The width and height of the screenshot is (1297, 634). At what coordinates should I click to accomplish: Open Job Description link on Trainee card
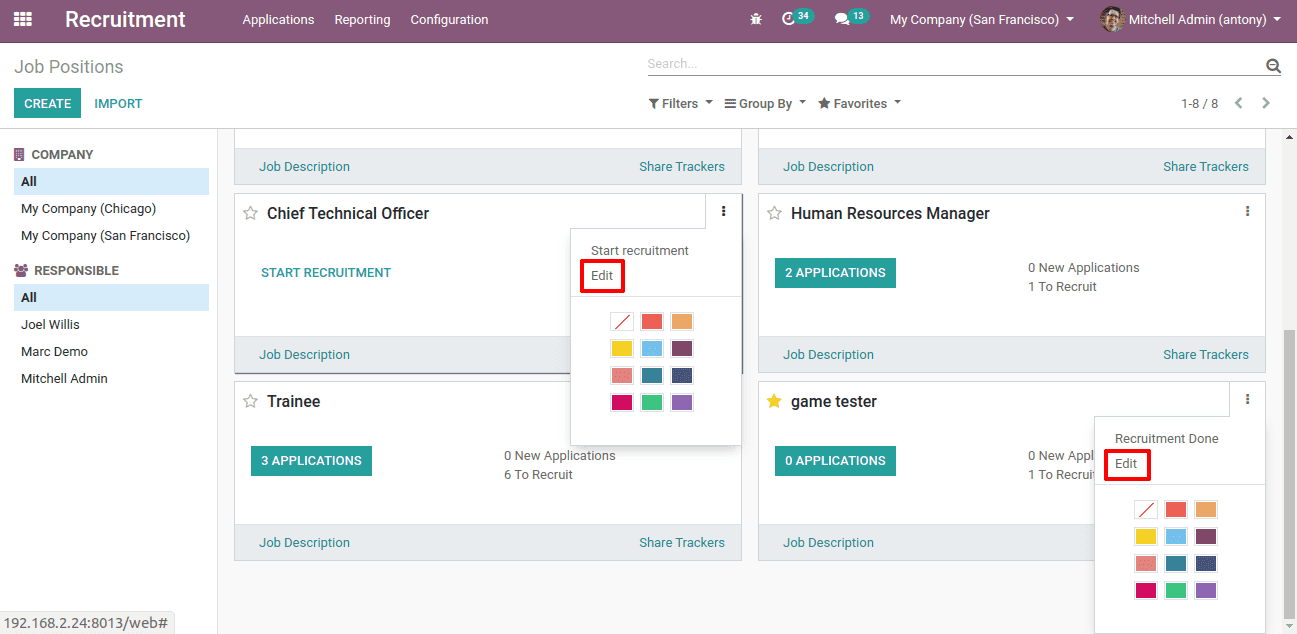point(304,543)
